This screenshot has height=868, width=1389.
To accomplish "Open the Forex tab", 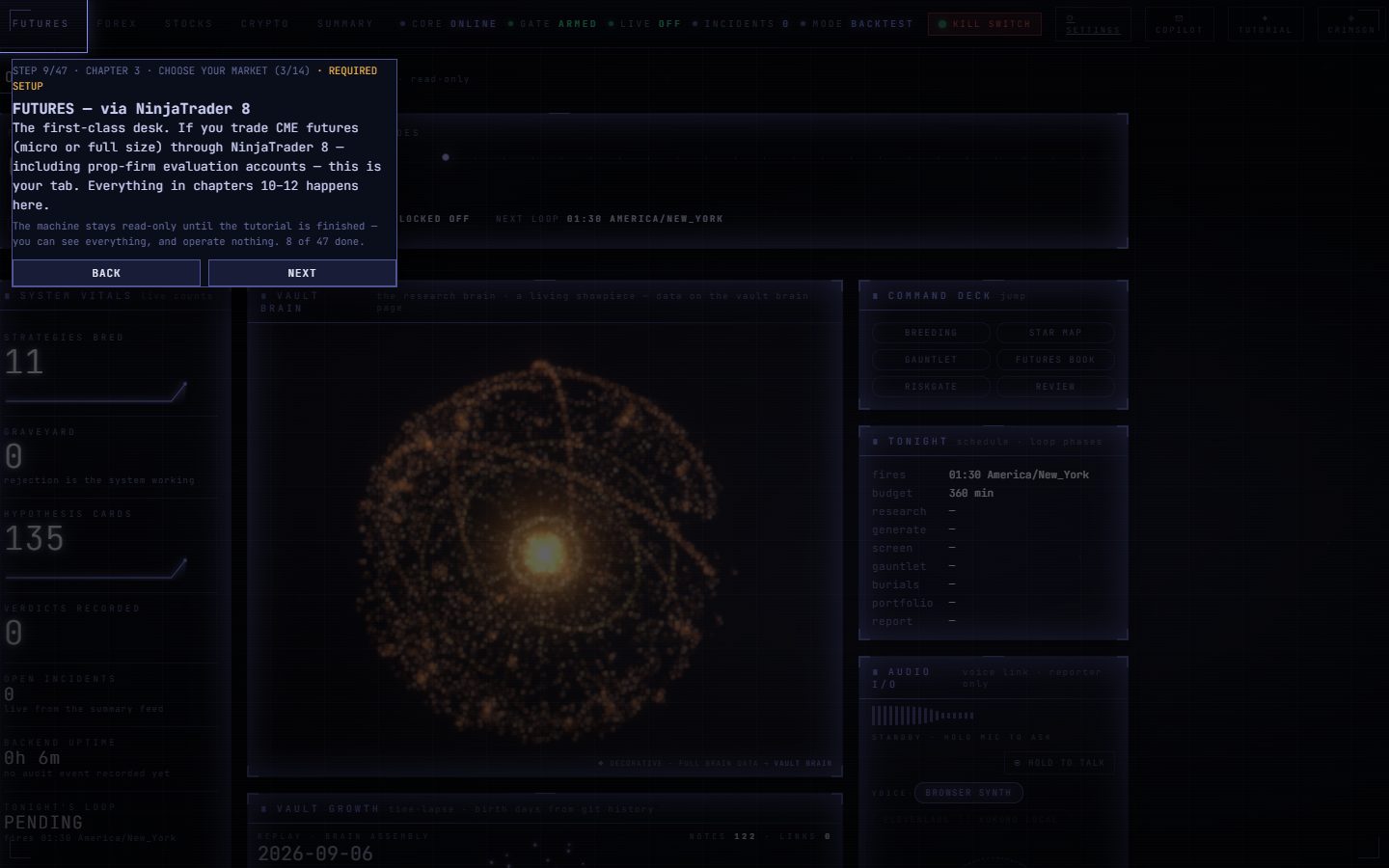I will 117,24.
